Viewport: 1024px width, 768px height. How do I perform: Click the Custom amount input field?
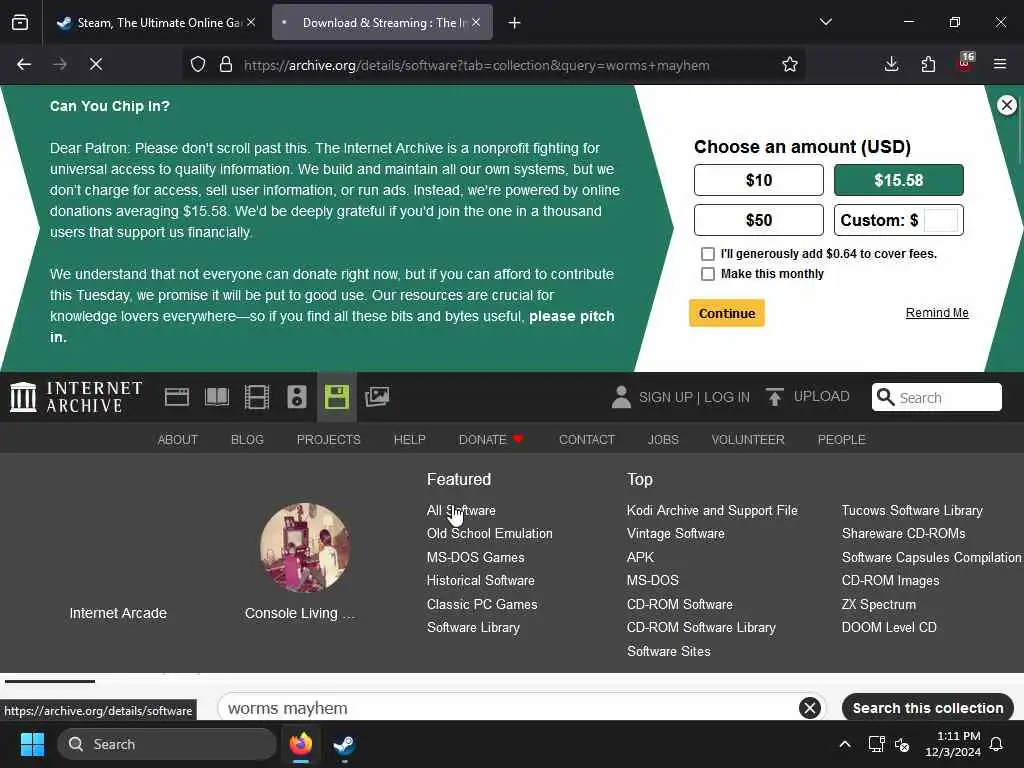point(941,220)
